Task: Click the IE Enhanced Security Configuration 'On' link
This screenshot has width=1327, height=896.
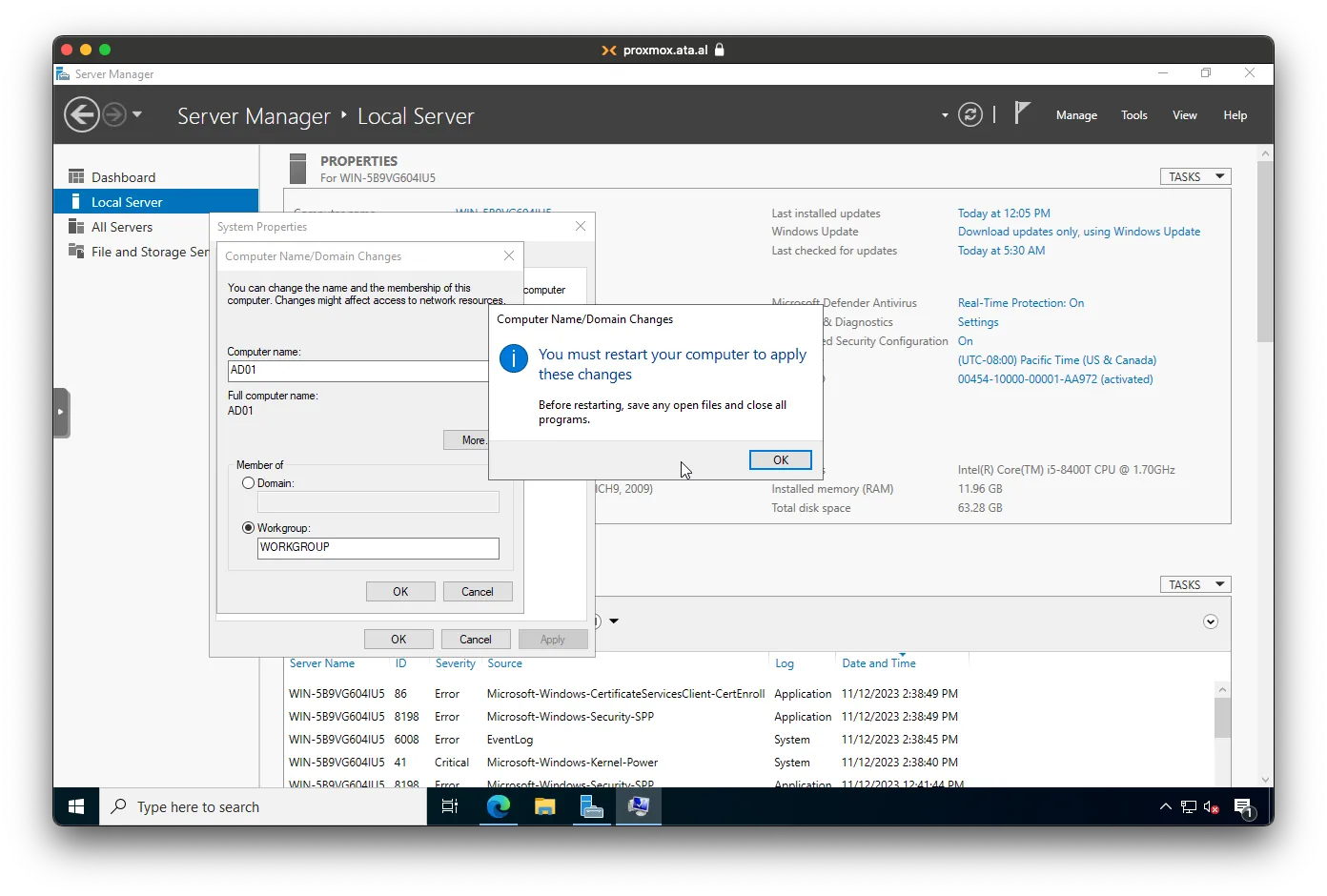Action: click(x=966, y=341)
